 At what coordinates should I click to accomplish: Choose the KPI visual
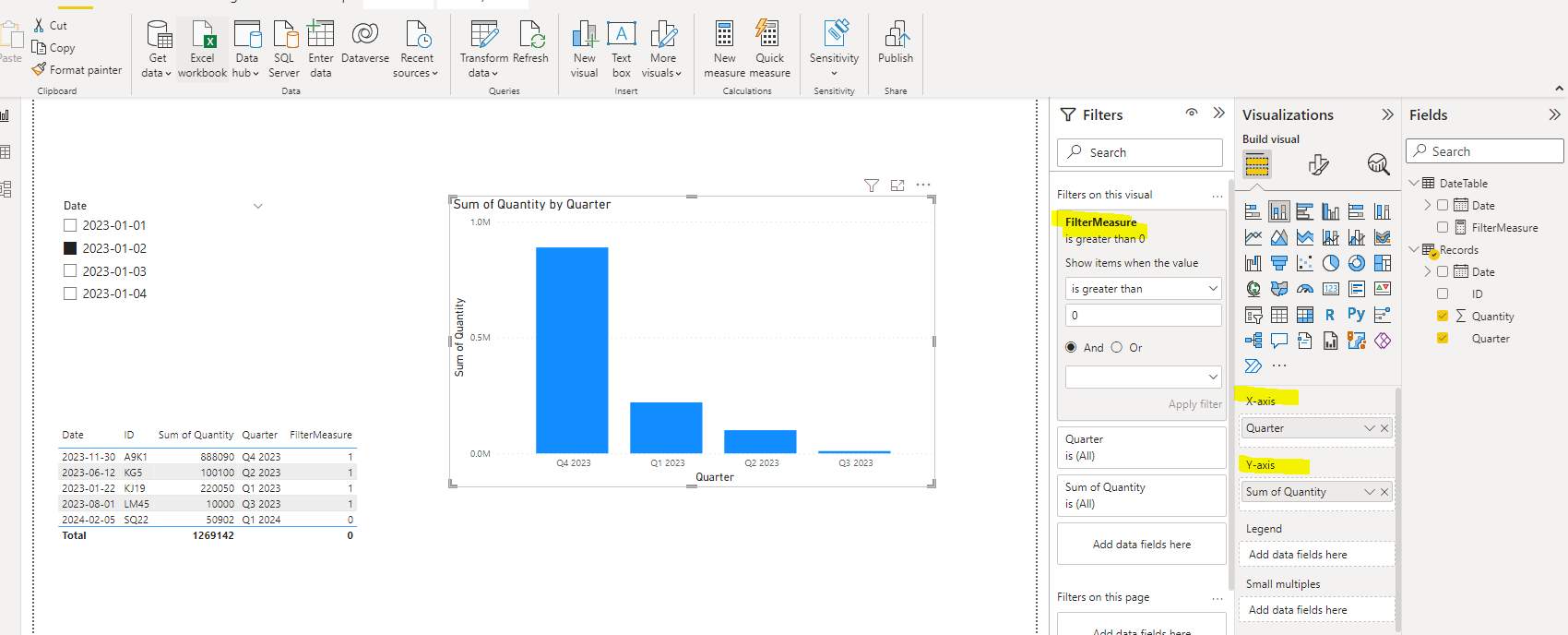1382,289
